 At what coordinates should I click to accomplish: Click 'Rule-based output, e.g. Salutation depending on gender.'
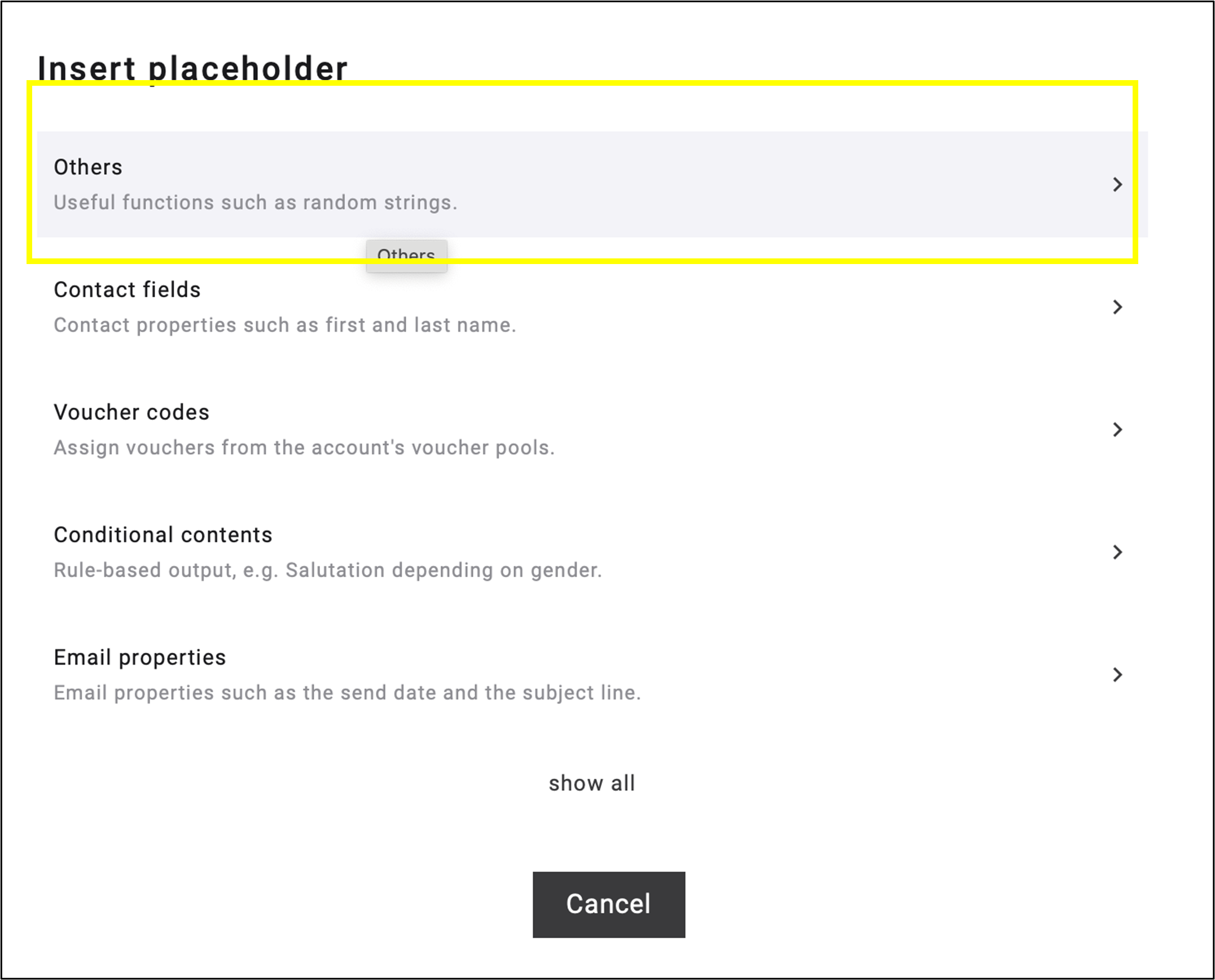[327, 570]
